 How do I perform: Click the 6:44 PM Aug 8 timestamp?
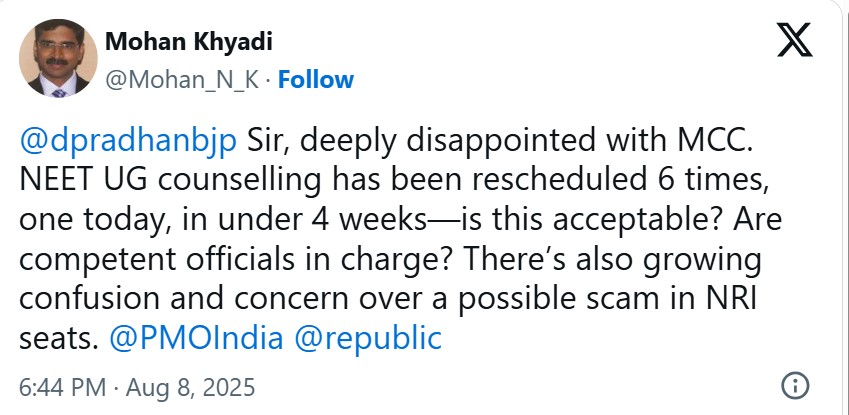tap(138, 385)
